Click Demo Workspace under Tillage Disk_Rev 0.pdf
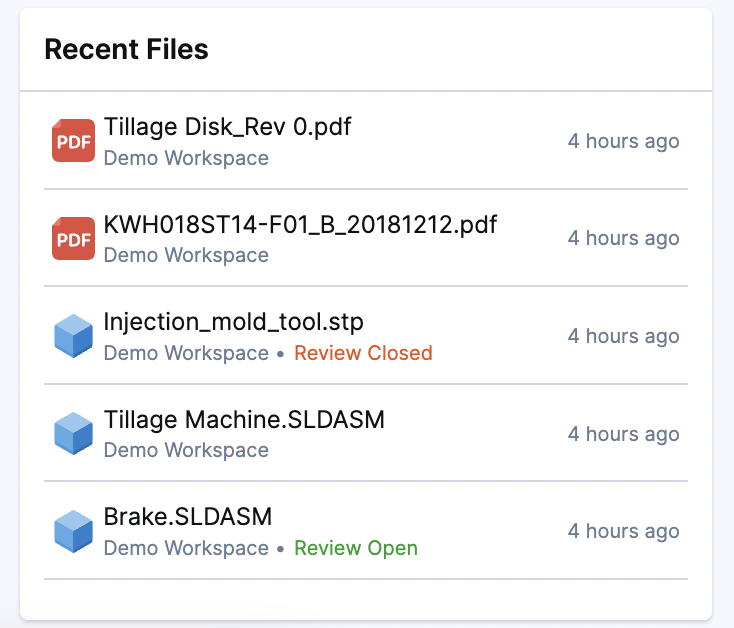The image size is (734, 628). pyautogui.click(x=186, y=158)
